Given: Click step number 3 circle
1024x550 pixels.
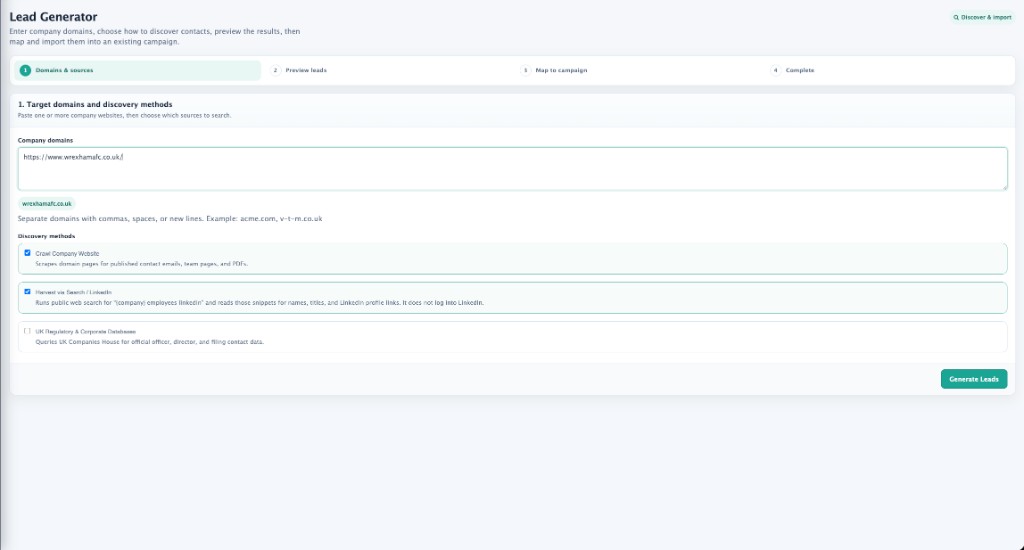Looking at the screenshot, I should [525, 70].
